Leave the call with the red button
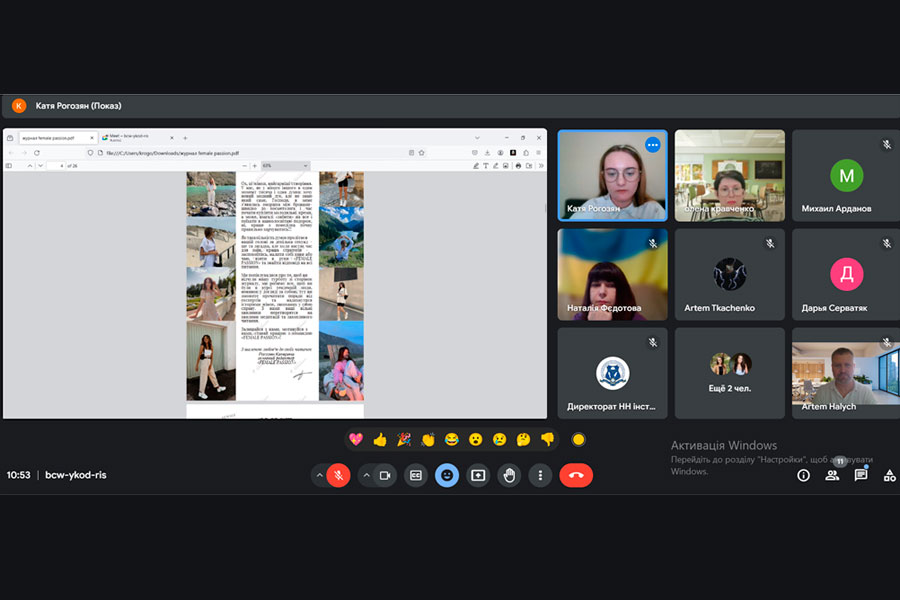900x600 pixels. click(x=576, y=475)
